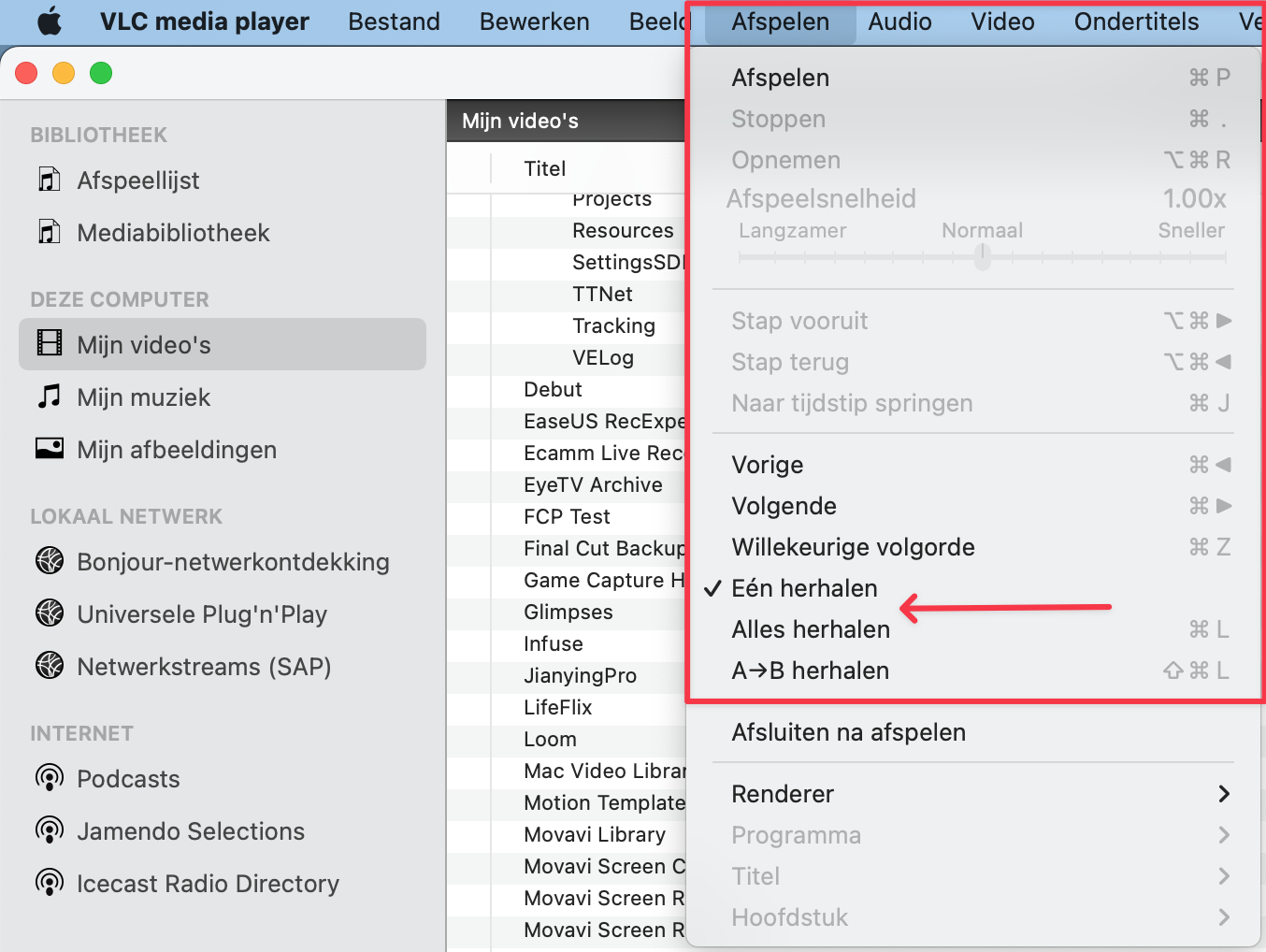Select Stap vooruit menu entry

click(x=973, y=321)
